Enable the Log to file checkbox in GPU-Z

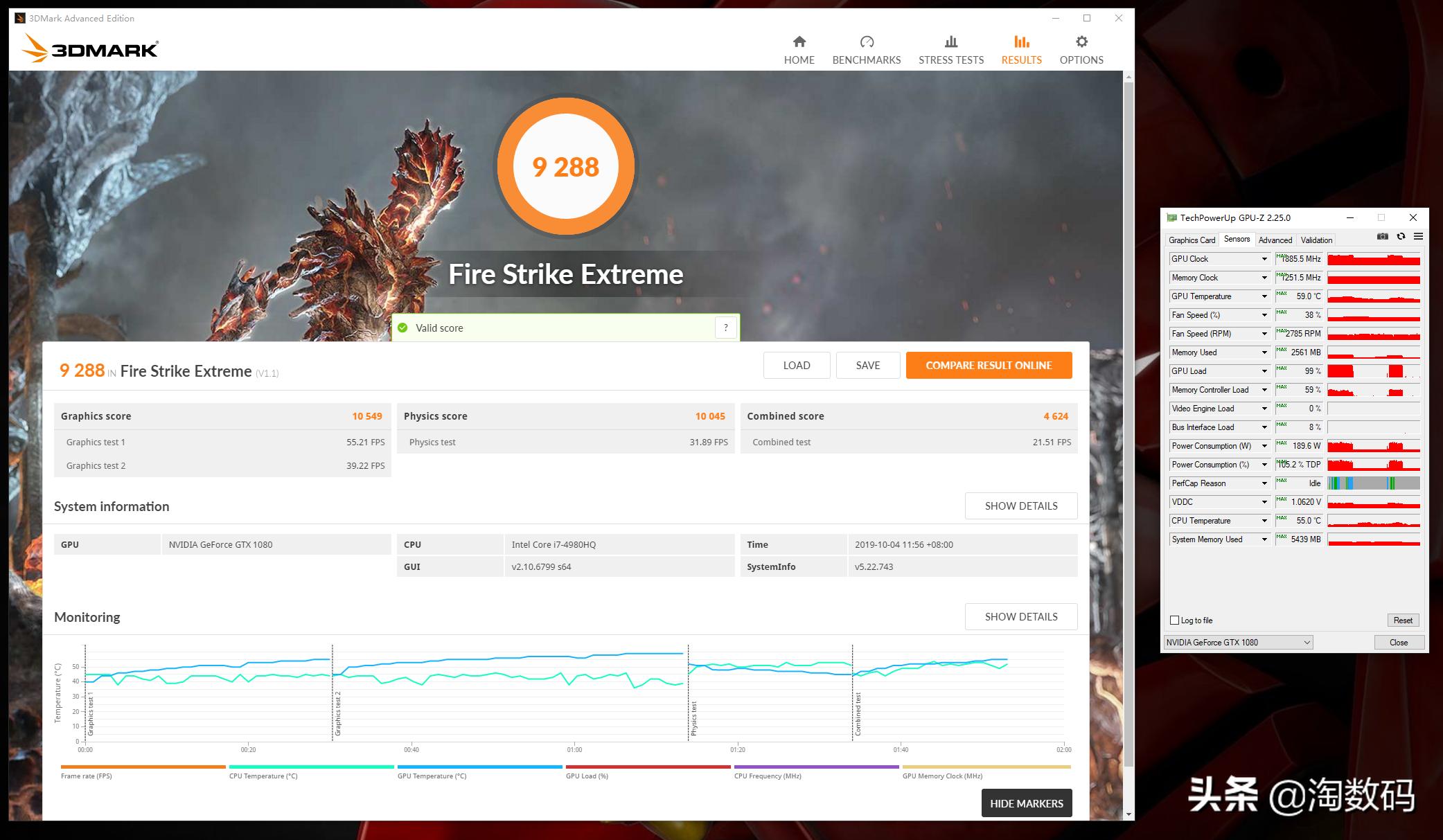(1174, 620)
